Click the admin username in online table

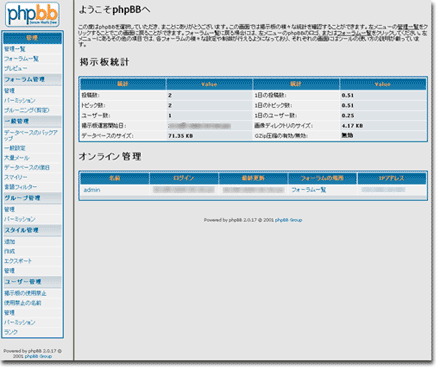pos(92,190)
